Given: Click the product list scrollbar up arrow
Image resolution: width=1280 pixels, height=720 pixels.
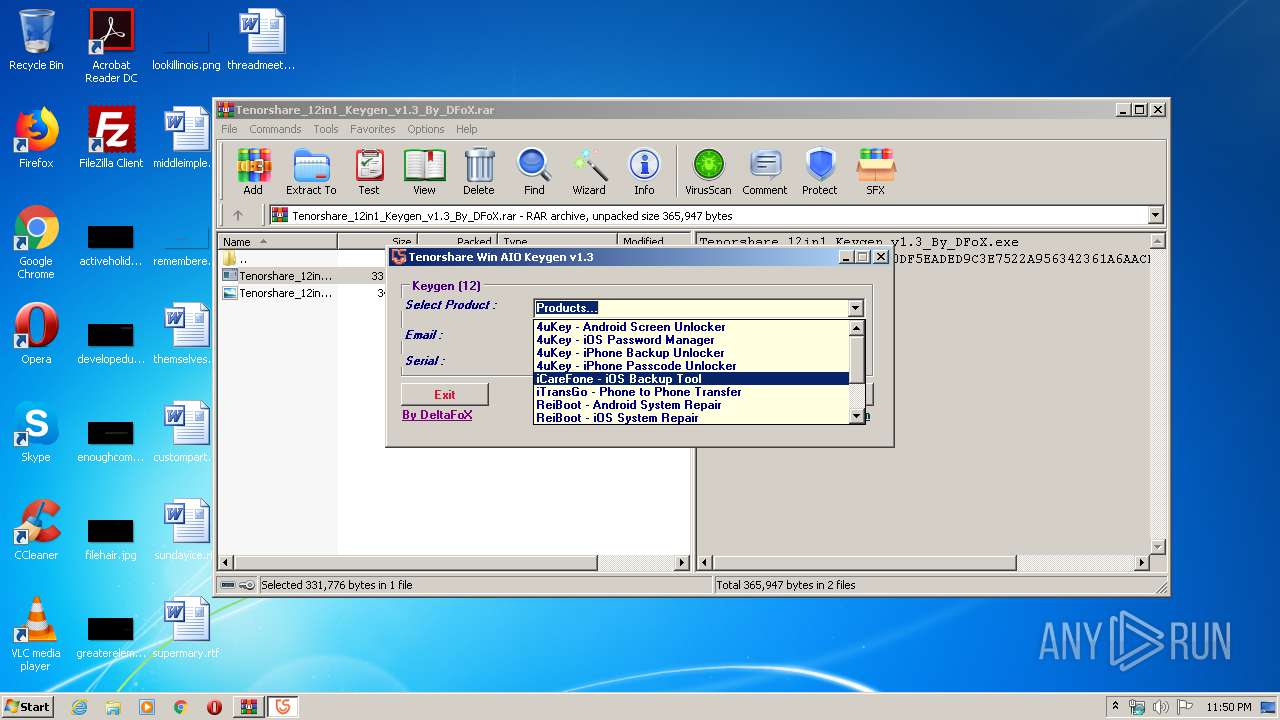Looking at the screenshot, I should 856,328.
